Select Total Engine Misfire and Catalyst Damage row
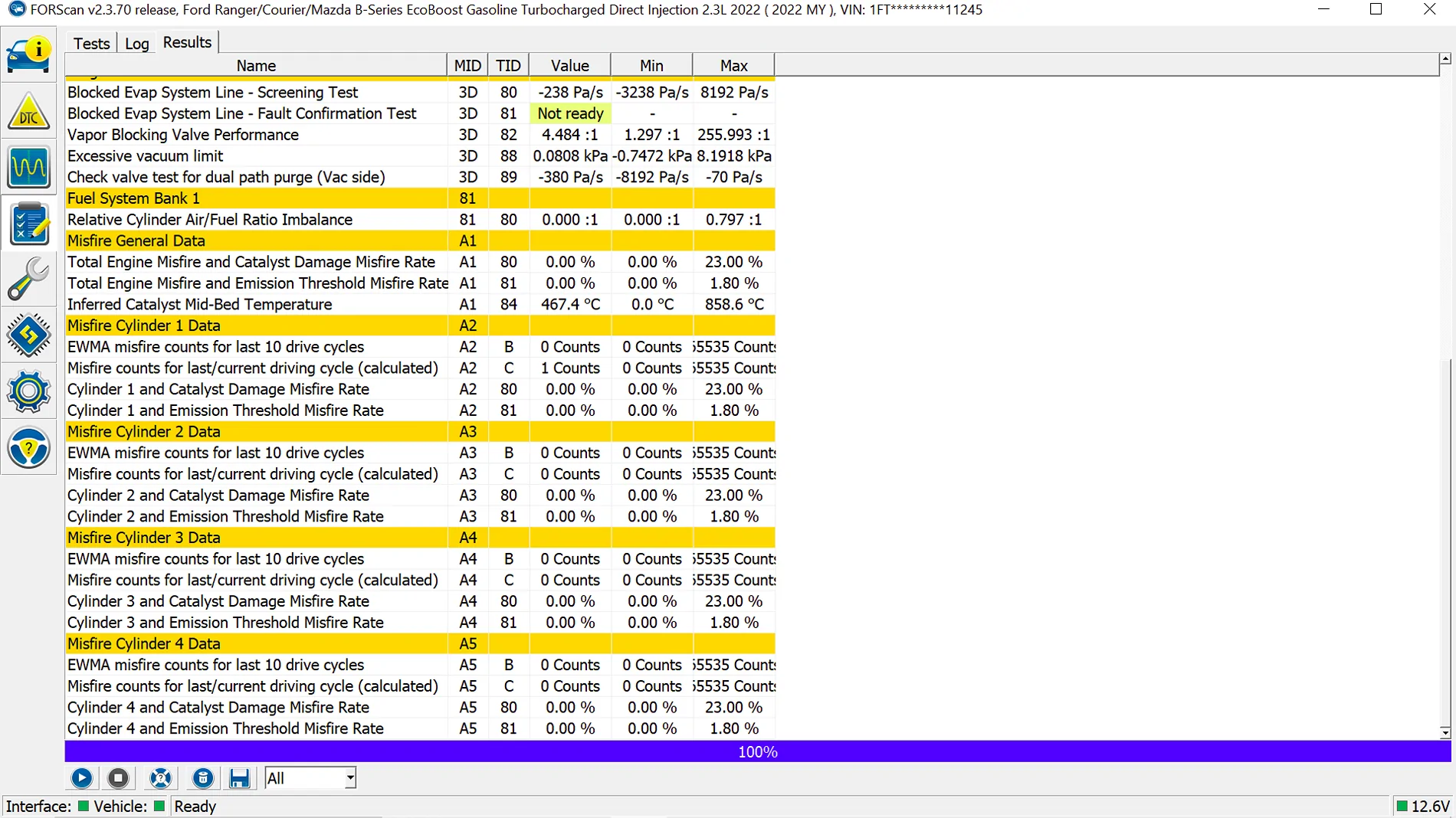Viewport: 1456px width, 818px height. coord(420,262)
